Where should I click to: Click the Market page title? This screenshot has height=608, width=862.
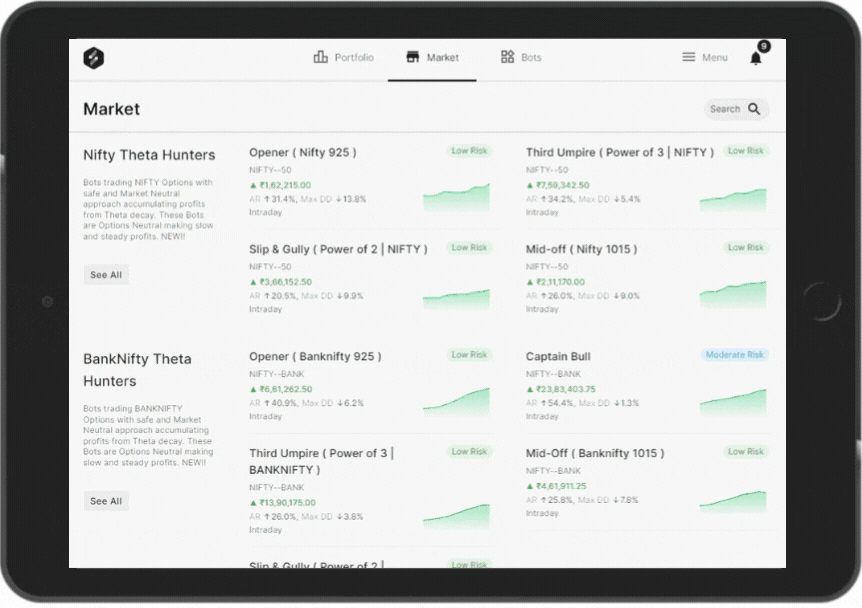[x=112, y=109]
